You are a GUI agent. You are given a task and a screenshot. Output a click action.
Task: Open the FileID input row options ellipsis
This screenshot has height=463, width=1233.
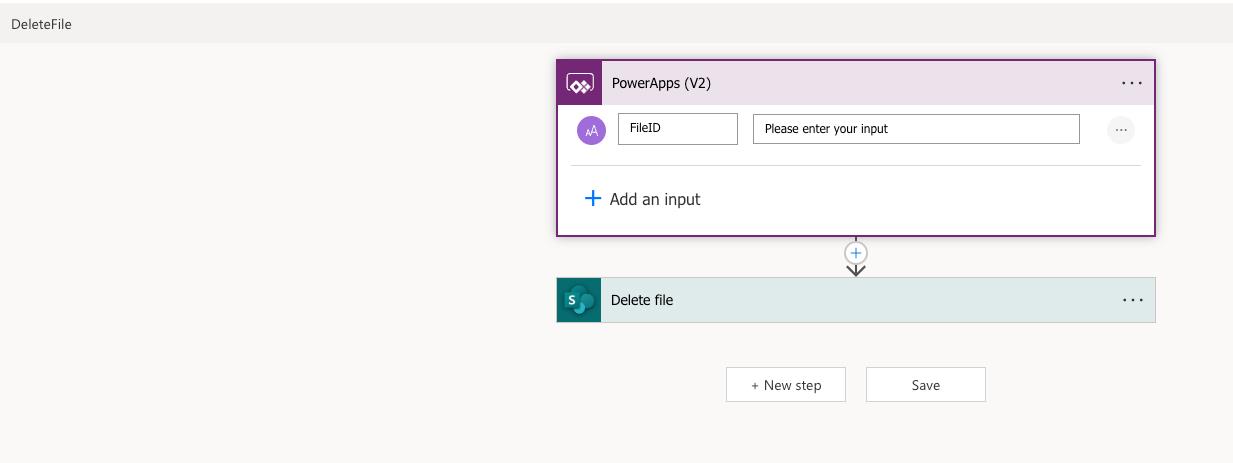pyautogui.click(x=1121, y=130)
